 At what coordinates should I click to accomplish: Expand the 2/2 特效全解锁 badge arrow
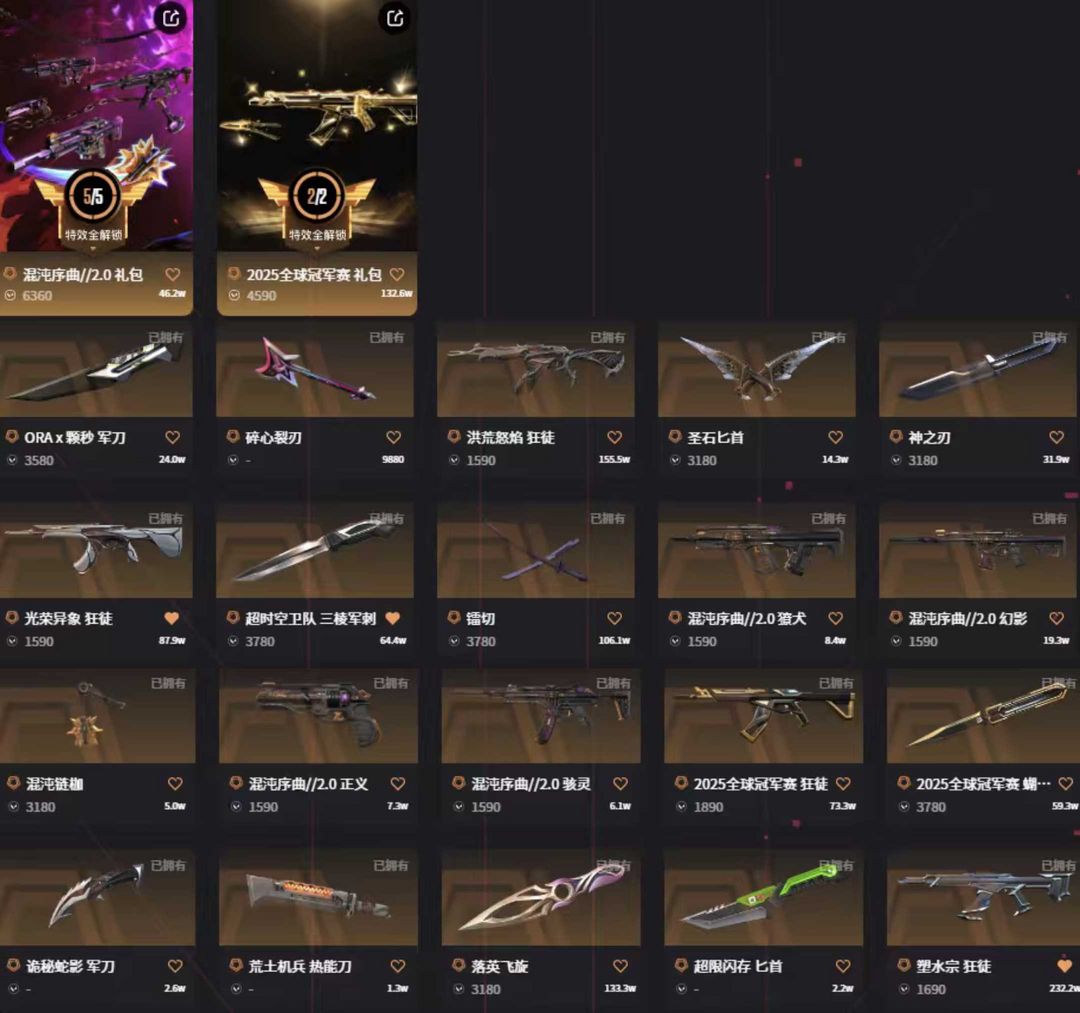pyautogui.click(x=317, y=248)
